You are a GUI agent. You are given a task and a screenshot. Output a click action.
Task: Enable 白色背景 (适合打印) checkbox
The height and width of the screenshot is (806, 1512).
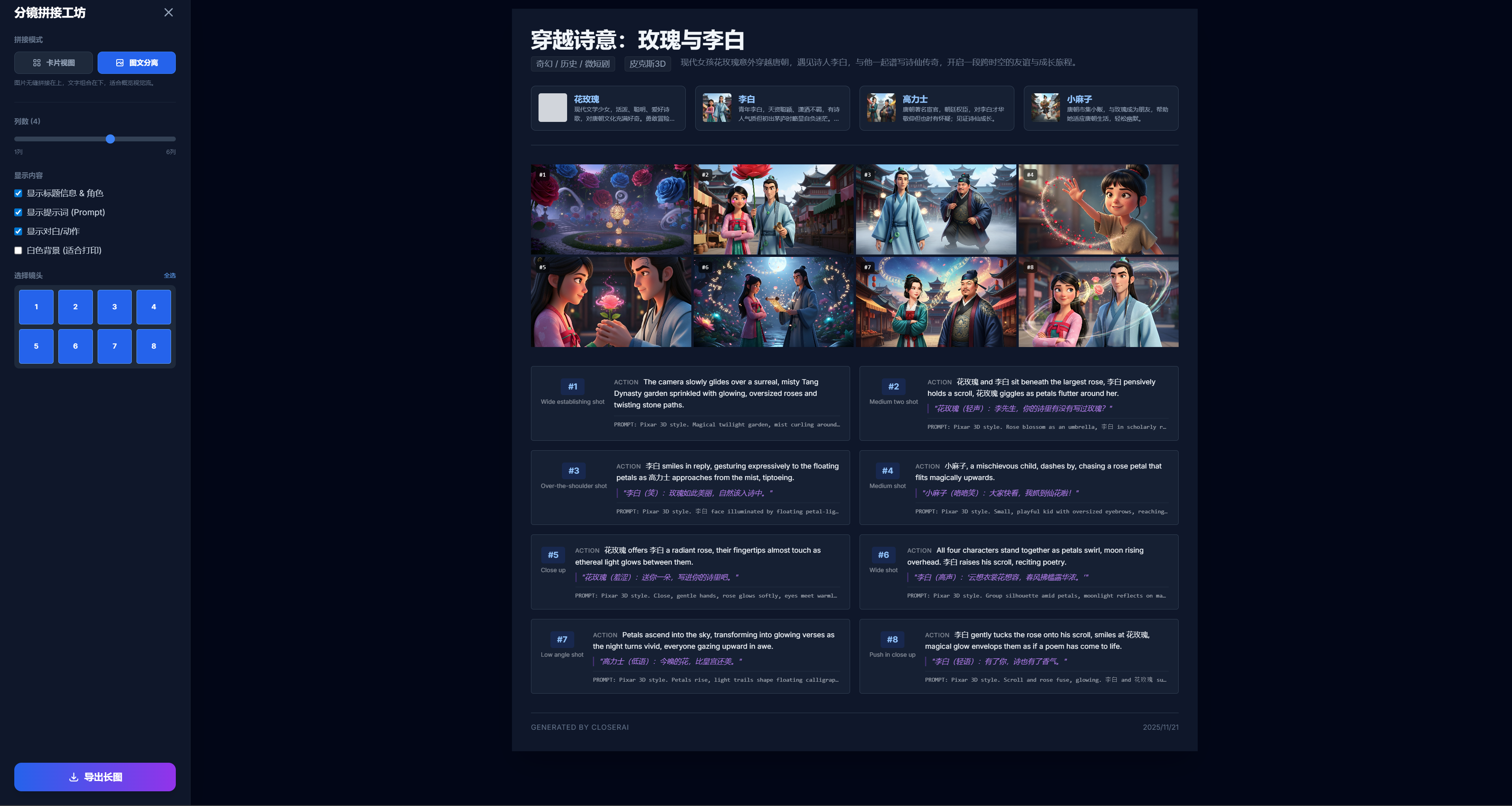[18, 251]
